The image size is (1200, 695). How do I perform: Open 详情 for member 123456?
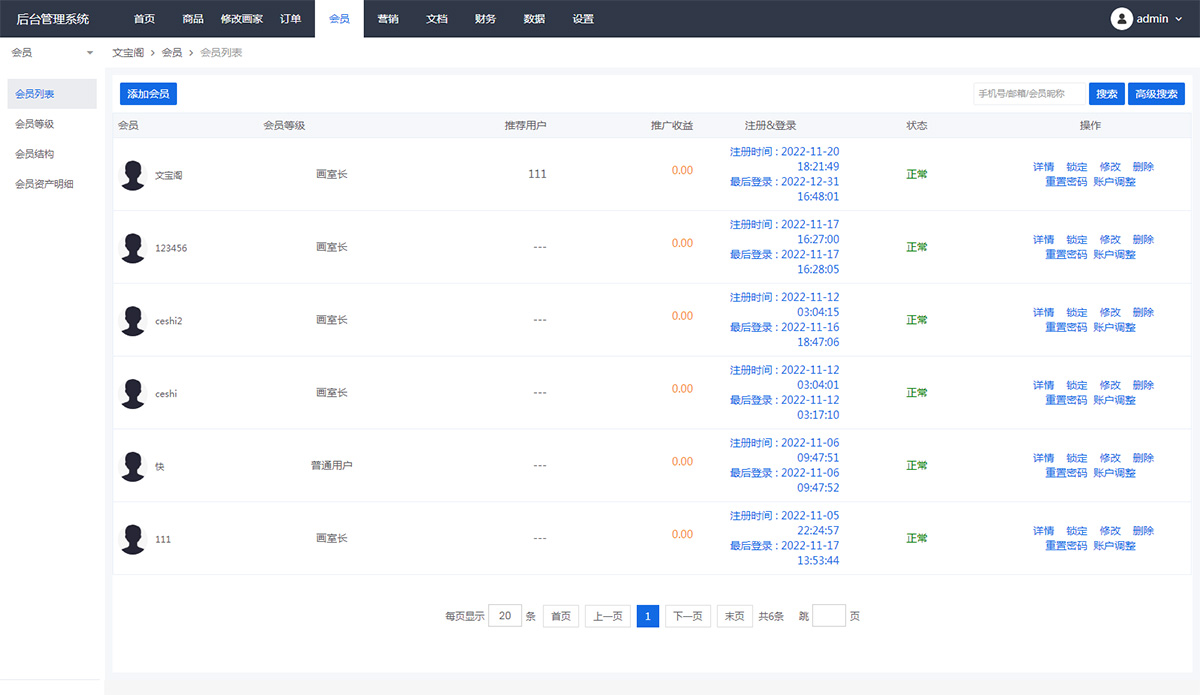click(x=1043, y=240)
